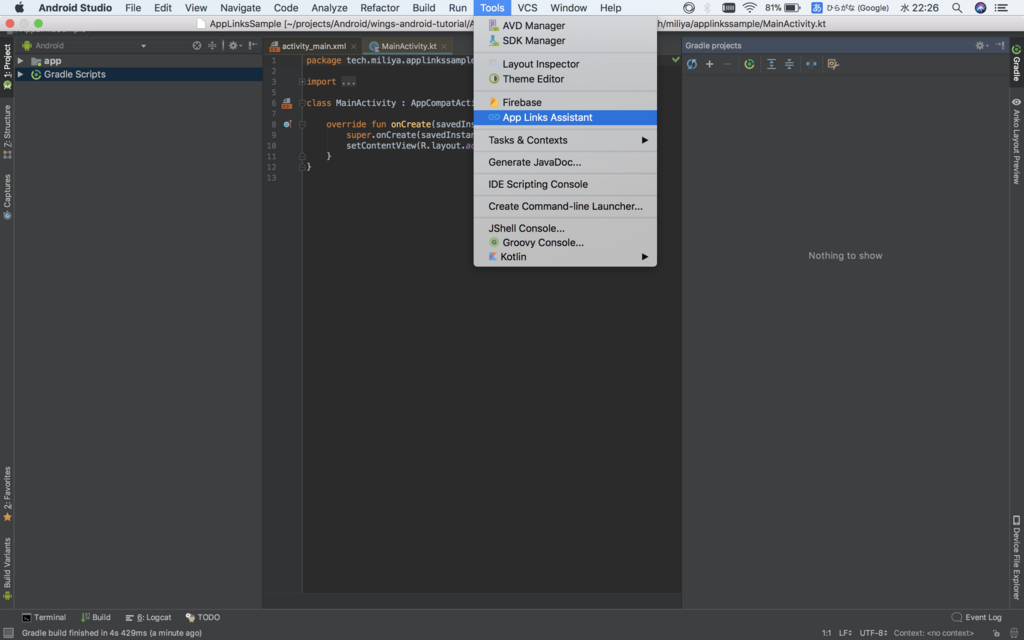Image resolution: width=1024 pixels, height=640 pixels.
Task: Open 1: Project side tab
Action: (7, 67)
